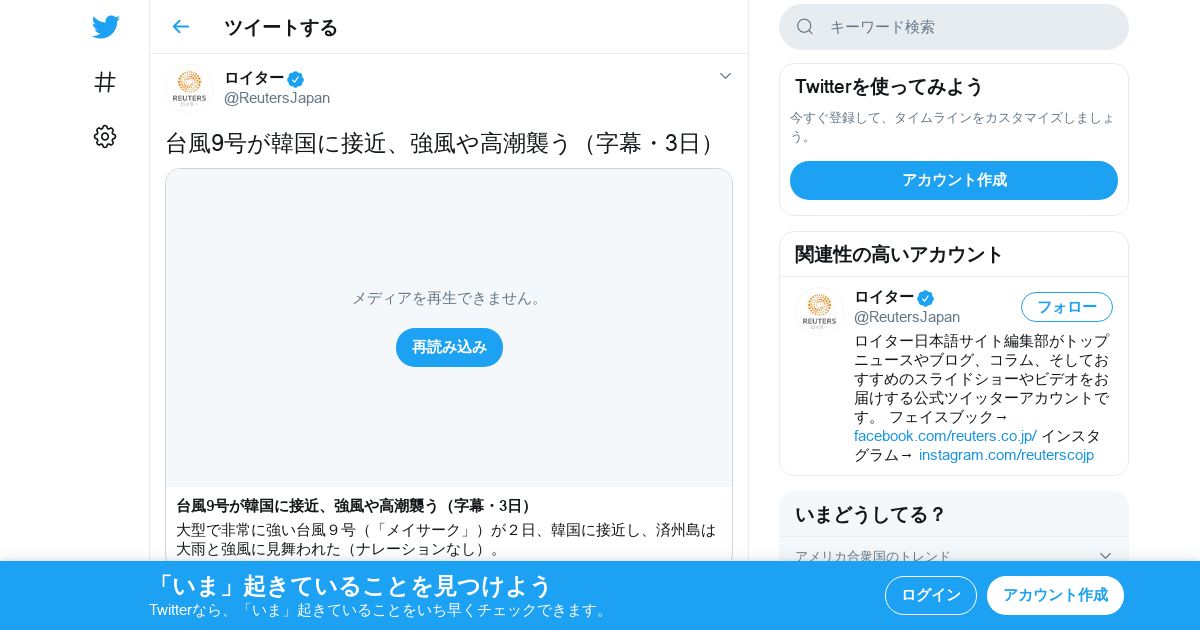Click the banner heading 「いま」起きていることを見つけよう
The image size is (1200, 630).
tap(351, 585)
